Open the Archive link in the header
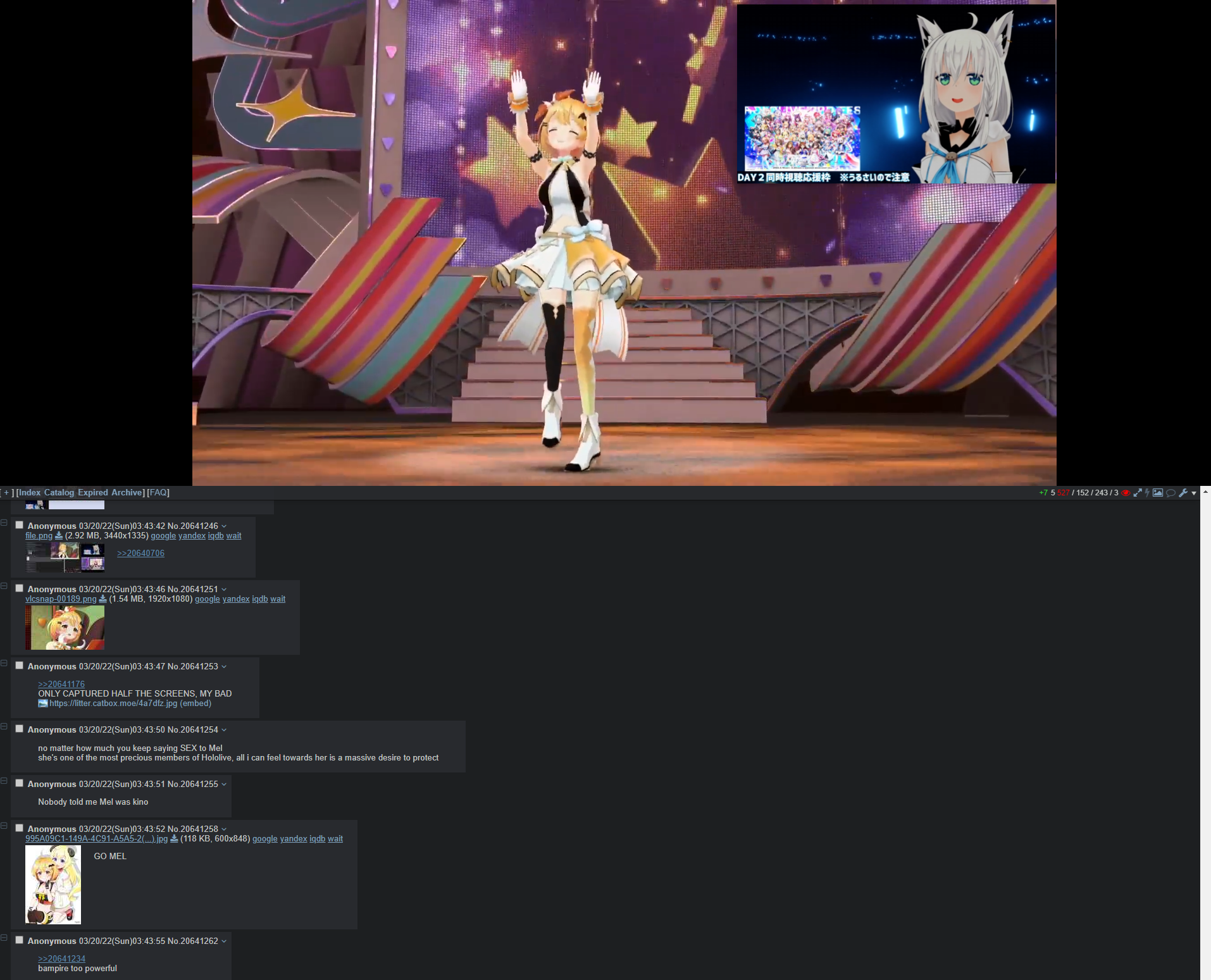The height and width of the screenshot is (980, 1211). [x=127, y=493]
